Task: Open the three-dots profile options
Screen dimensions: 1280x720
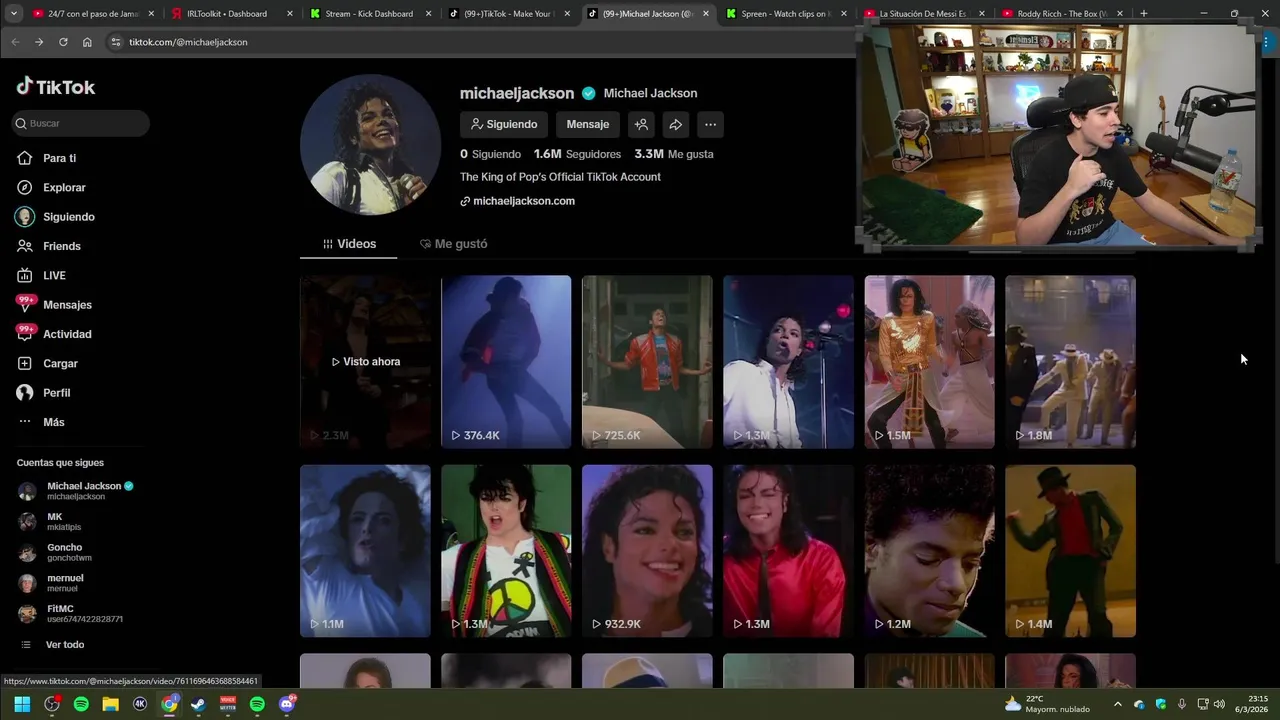Action: pyautogui.click(x=710, y=124)
